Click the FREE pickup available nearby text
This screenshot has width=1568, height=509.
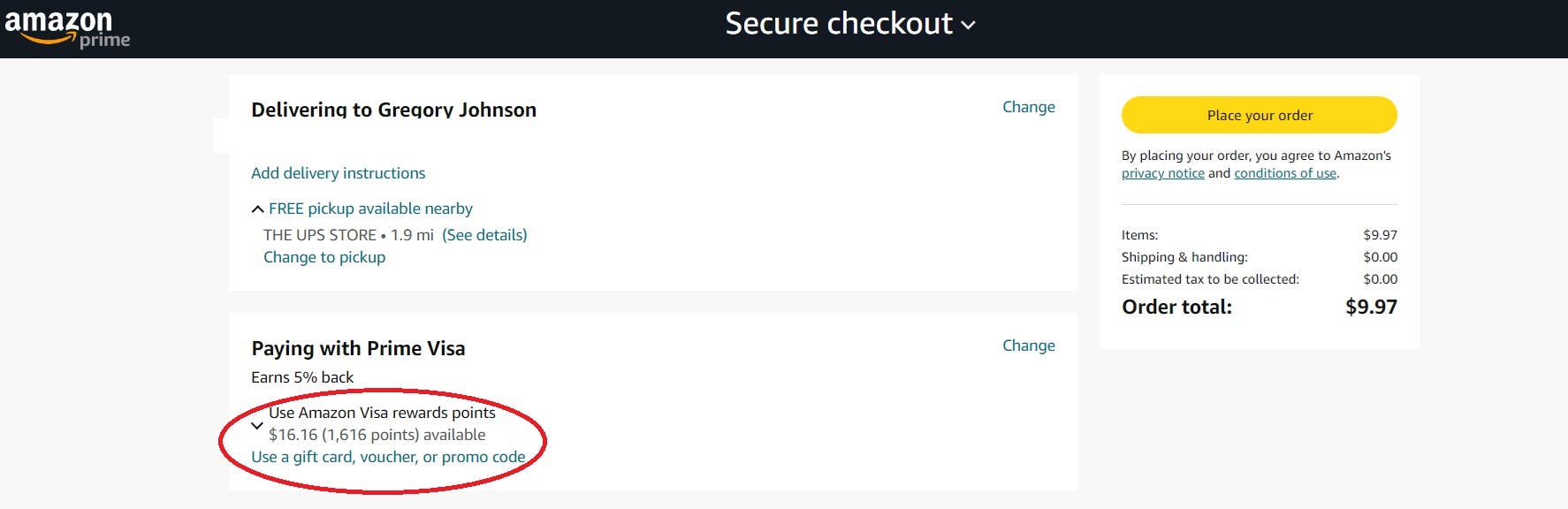[370, 209]
